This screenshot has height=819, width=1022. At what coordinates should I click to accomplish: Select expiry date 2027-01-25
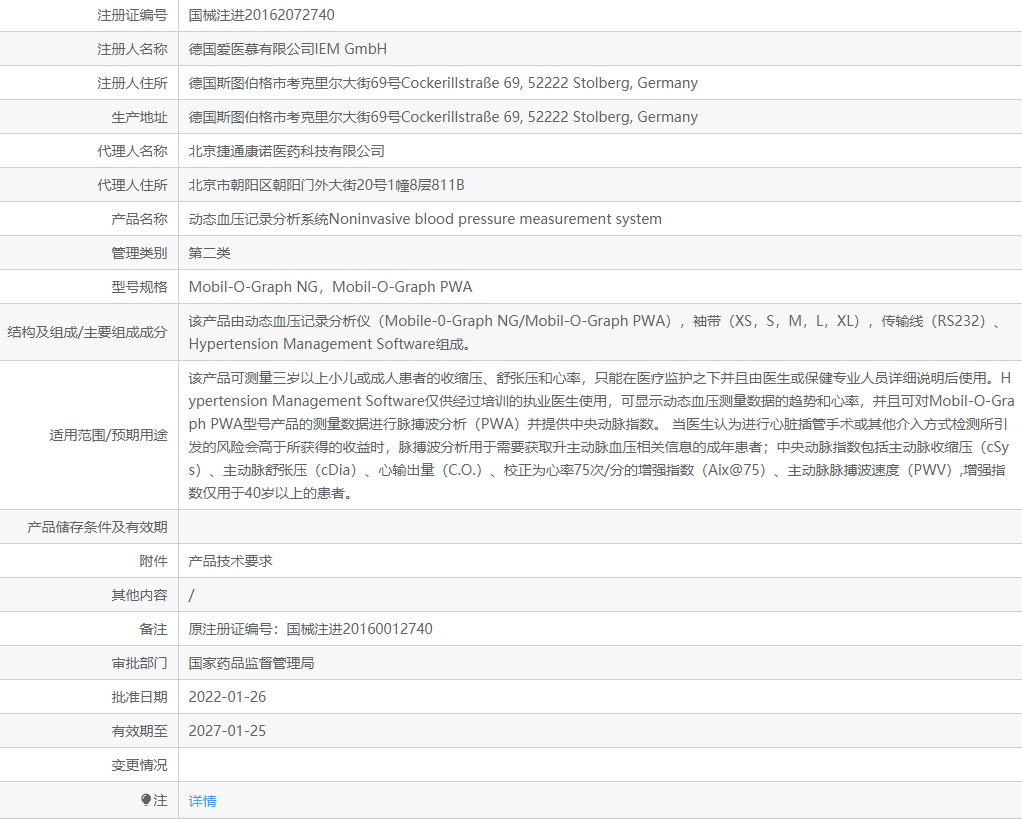click(x=227, y=731)
